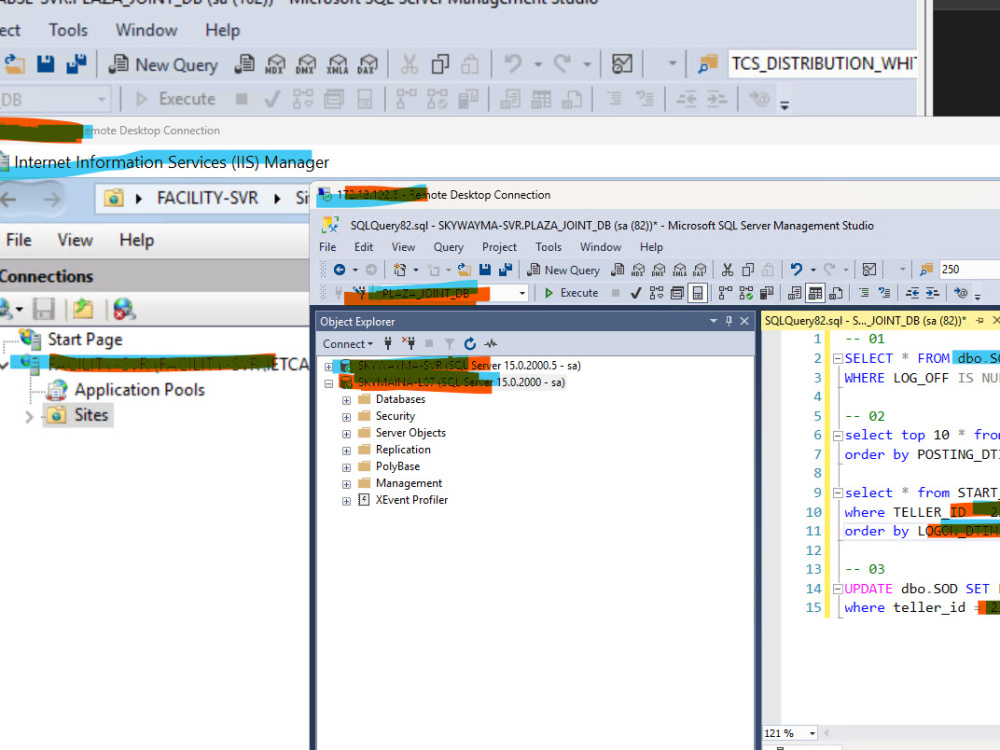Toggle Include Actual Execution Plan in inner SSMS
The width and height of the screenshot is (1000, 750).
(x=725, y=293)
